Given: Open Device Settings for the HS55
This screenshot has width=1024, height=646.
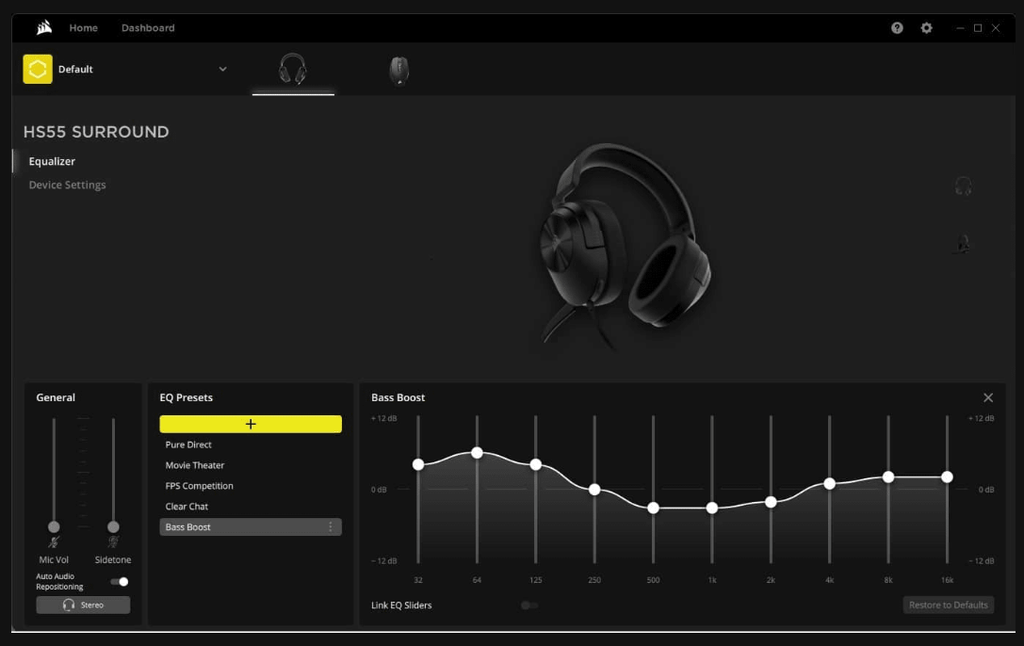Looking at the screenshot, I should coord(66,184).
